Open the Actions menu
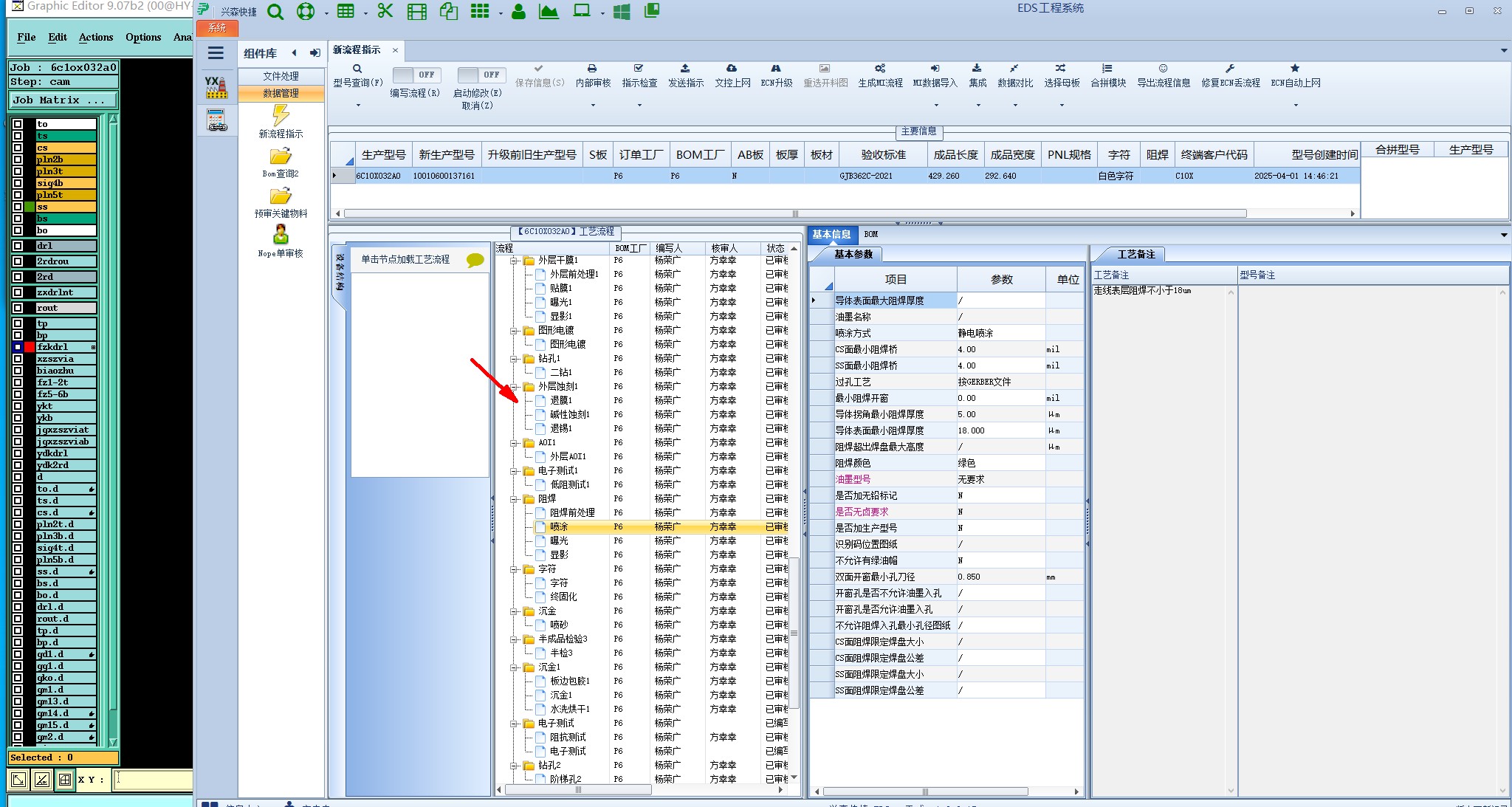1512x807 pixels. pyautogui.click(x=96, y=37)
